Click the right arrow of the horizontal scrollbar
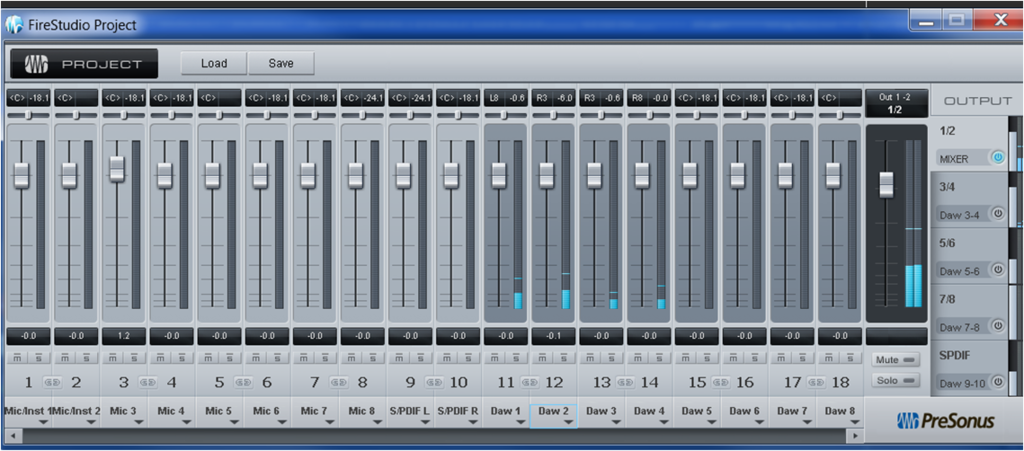 [854, 436]
